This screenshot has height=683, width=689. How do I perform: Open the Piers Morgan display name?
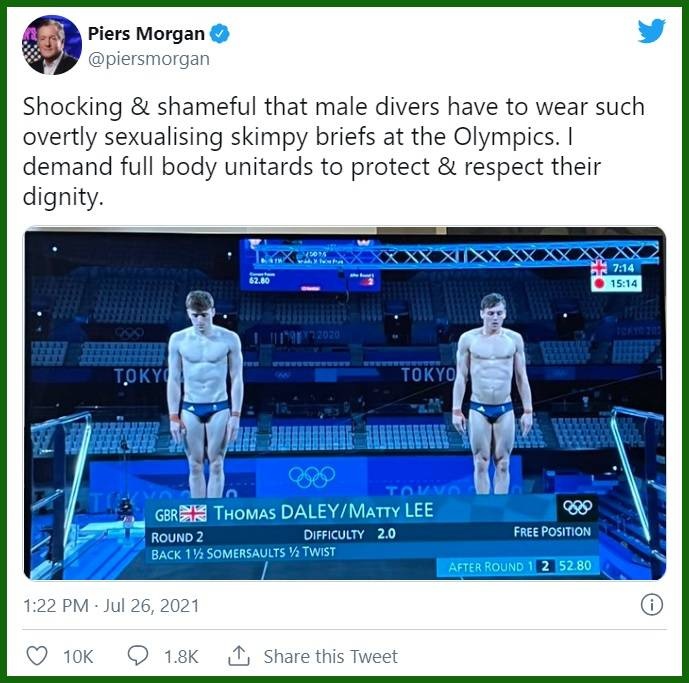pos(146,33)
